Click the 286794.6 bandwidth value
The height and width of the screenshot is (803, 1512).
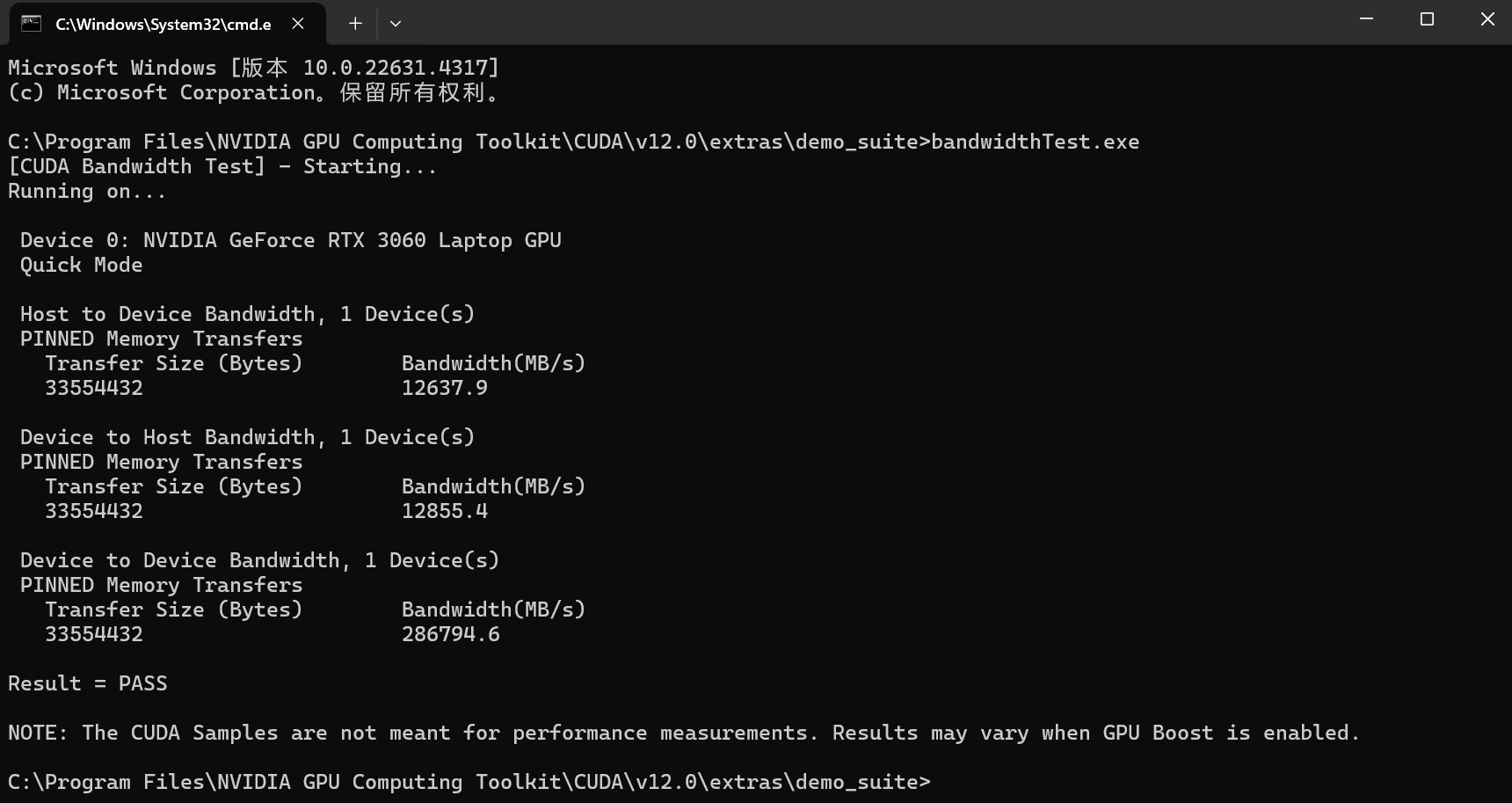point(451,634)
